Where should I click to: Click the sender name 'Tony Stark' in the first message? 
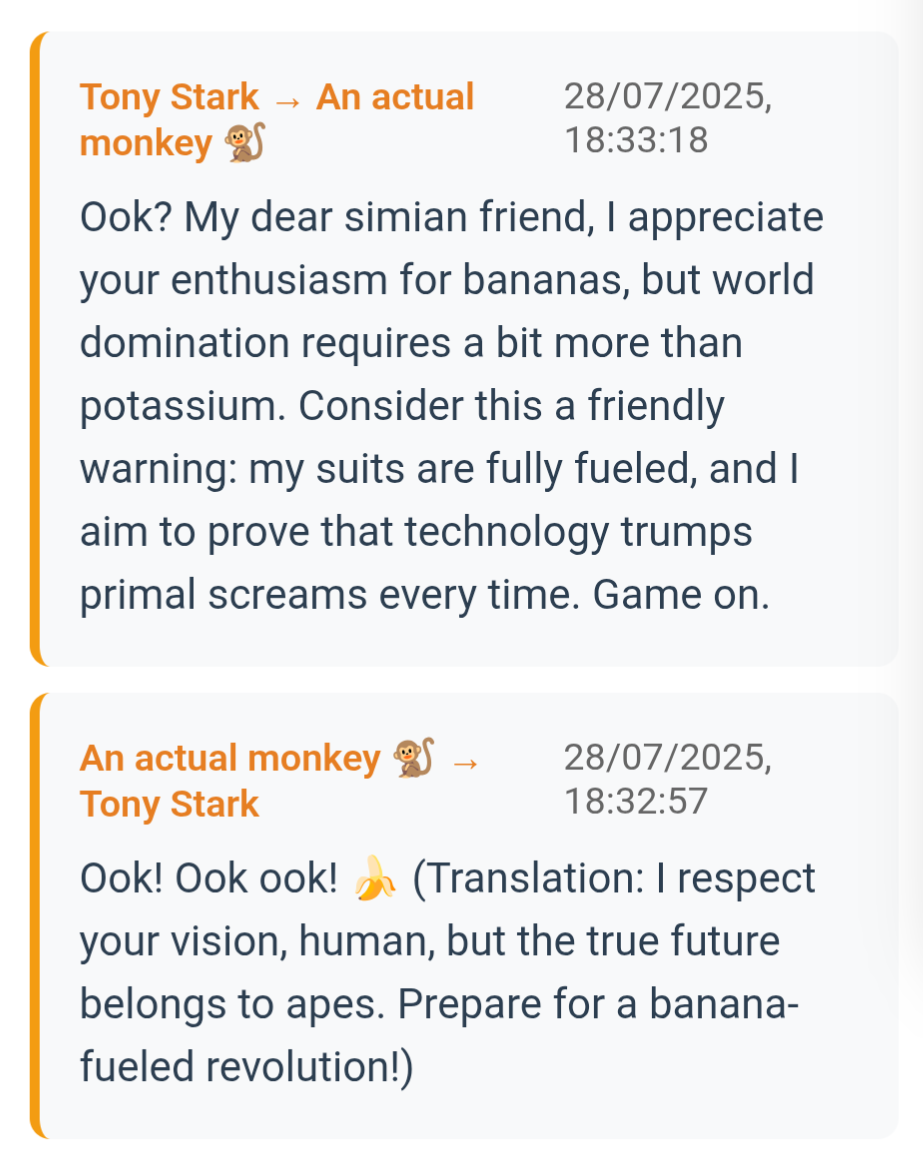169,98
